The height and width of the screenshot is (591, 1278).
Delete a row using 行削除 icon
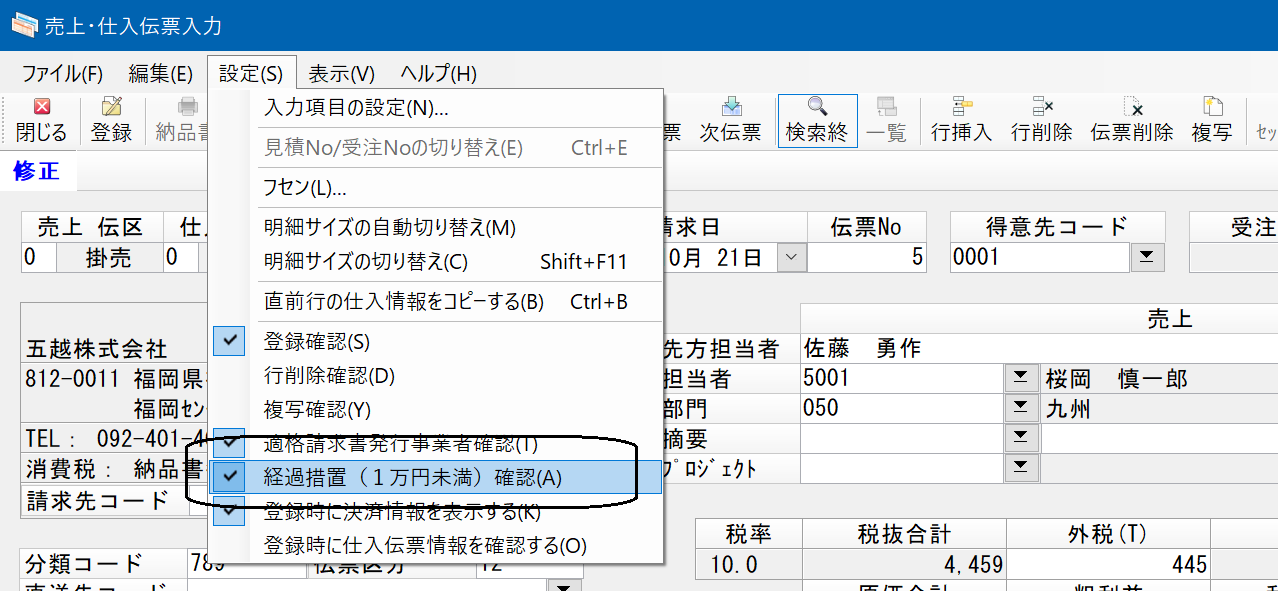click(1041, 120)
